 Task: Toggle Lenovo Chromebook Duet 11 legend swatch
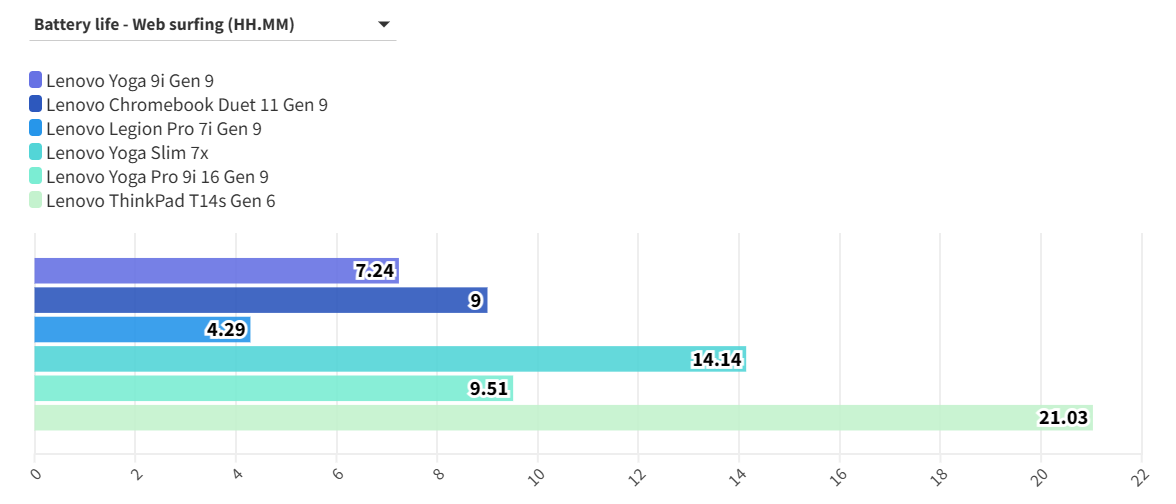pyautogui.click(x=36, y=105)
